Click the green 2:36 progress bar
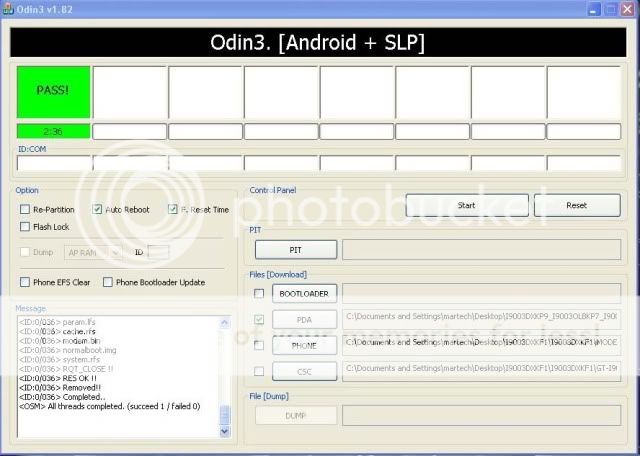The height and width of the screenshot is (456, 640). [53, 131]
